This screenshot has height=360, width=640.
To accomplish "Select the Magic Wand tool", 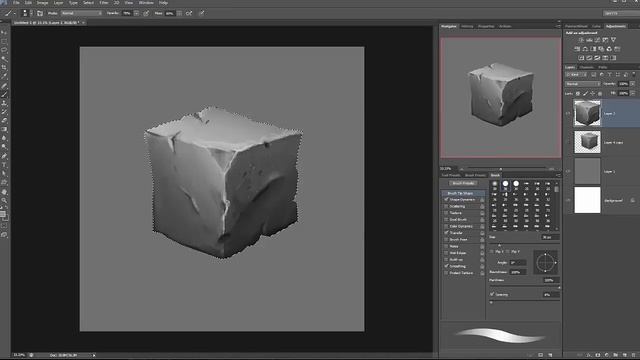I will tap(4, 58).
